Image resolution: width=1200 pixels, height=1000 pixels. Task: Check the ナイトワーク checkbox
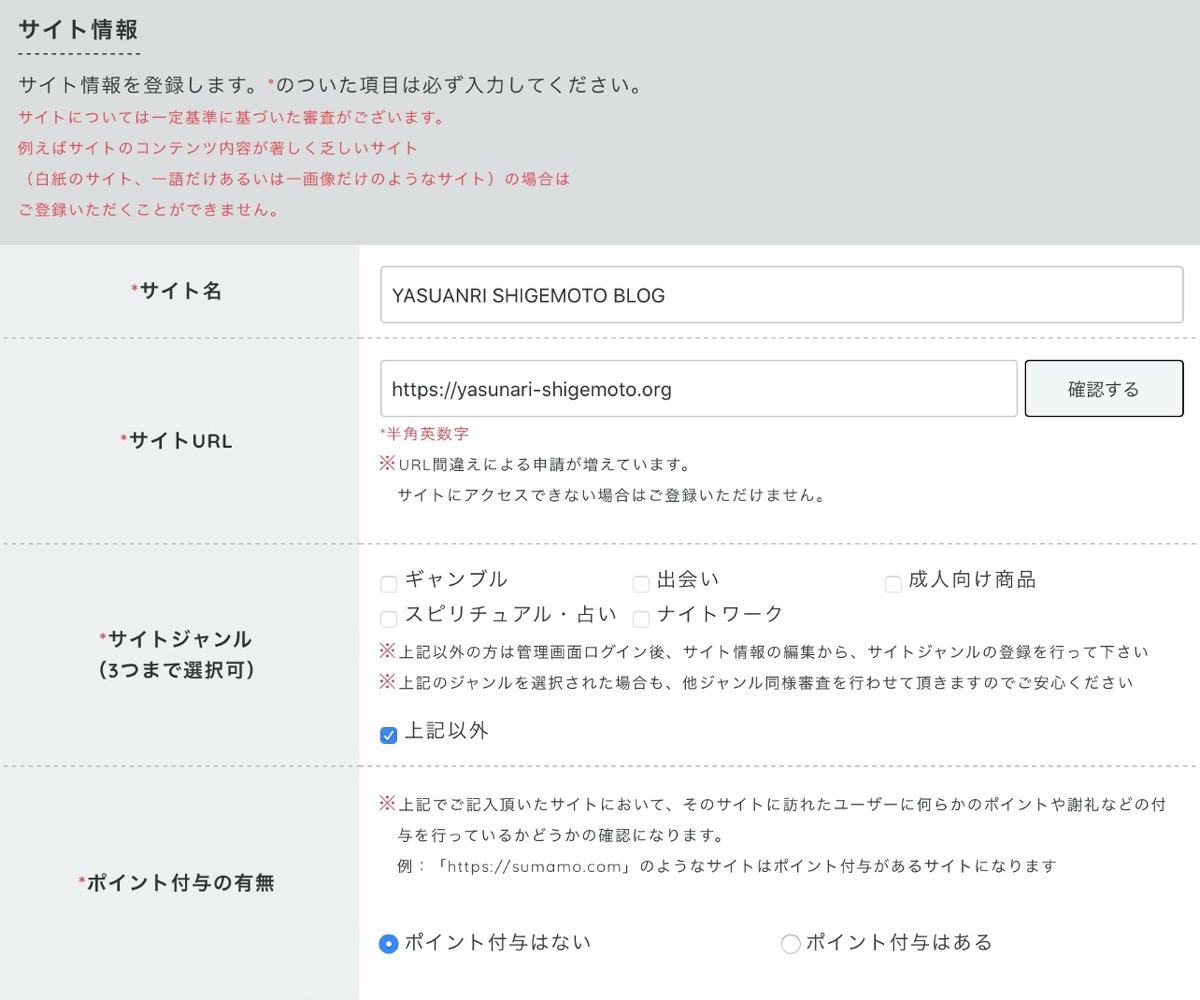pyautogui.click(x=640, y=618)
